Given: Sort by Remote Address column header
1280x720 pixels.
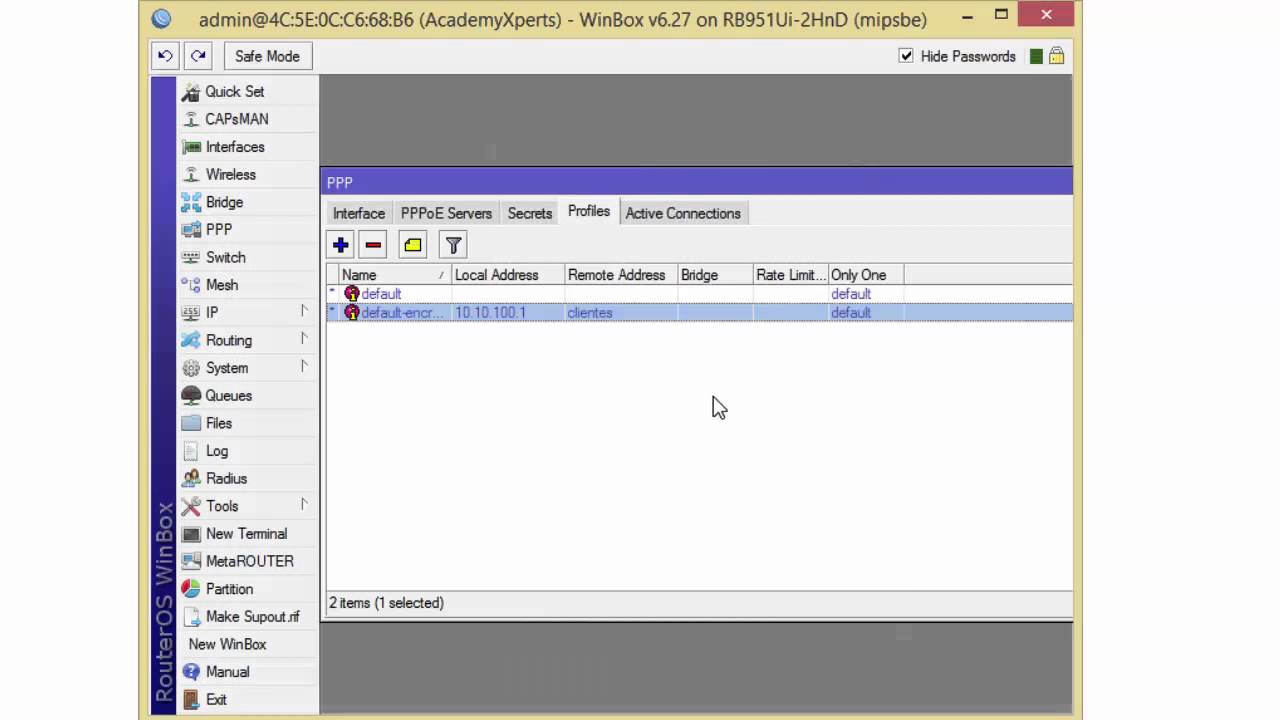Looking at the screenshot, I should pyautogui.click(x=621, y=275).
